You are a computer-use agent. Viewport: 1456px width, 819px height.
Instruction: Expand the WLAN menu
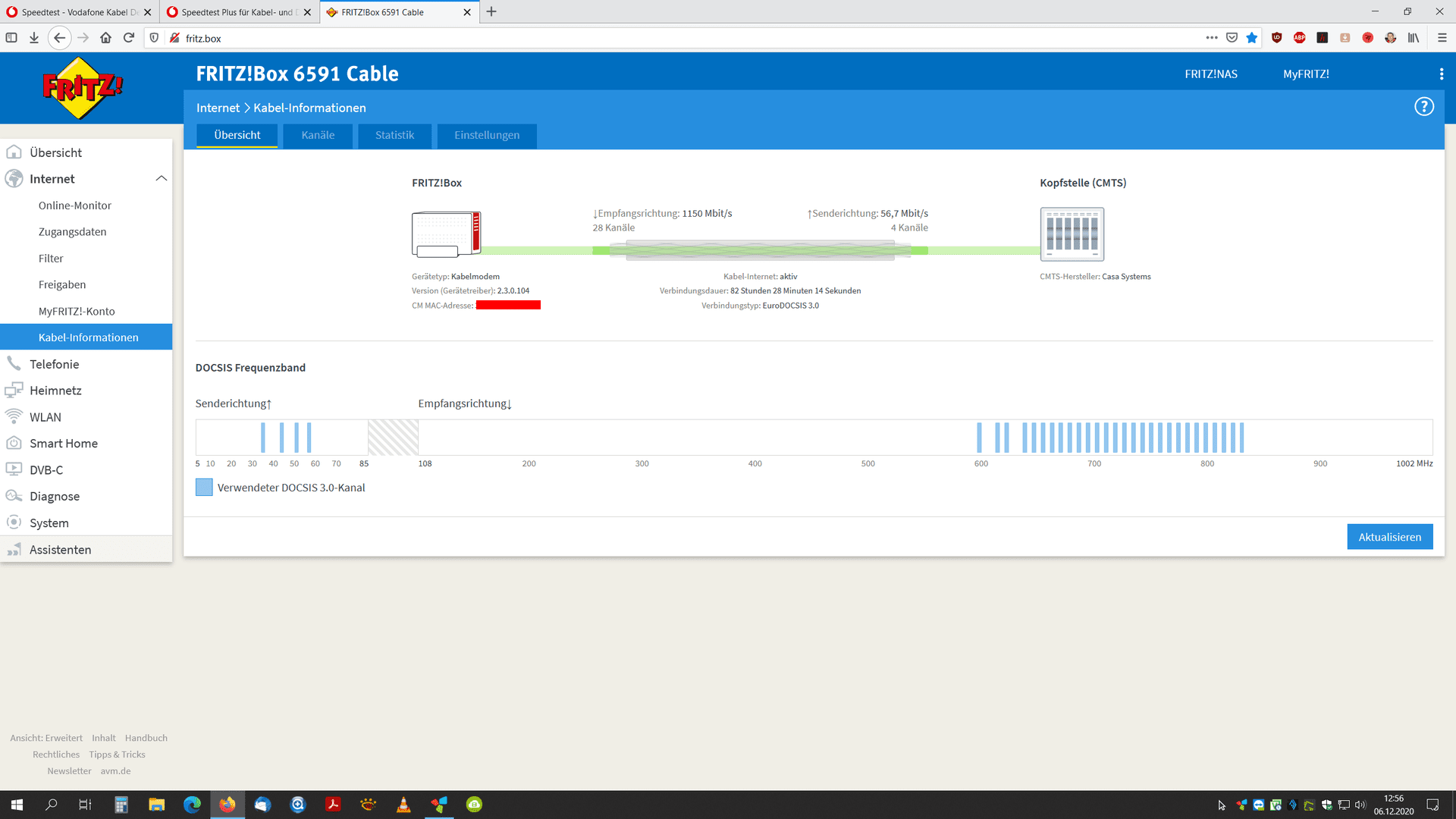pos(86,417)
